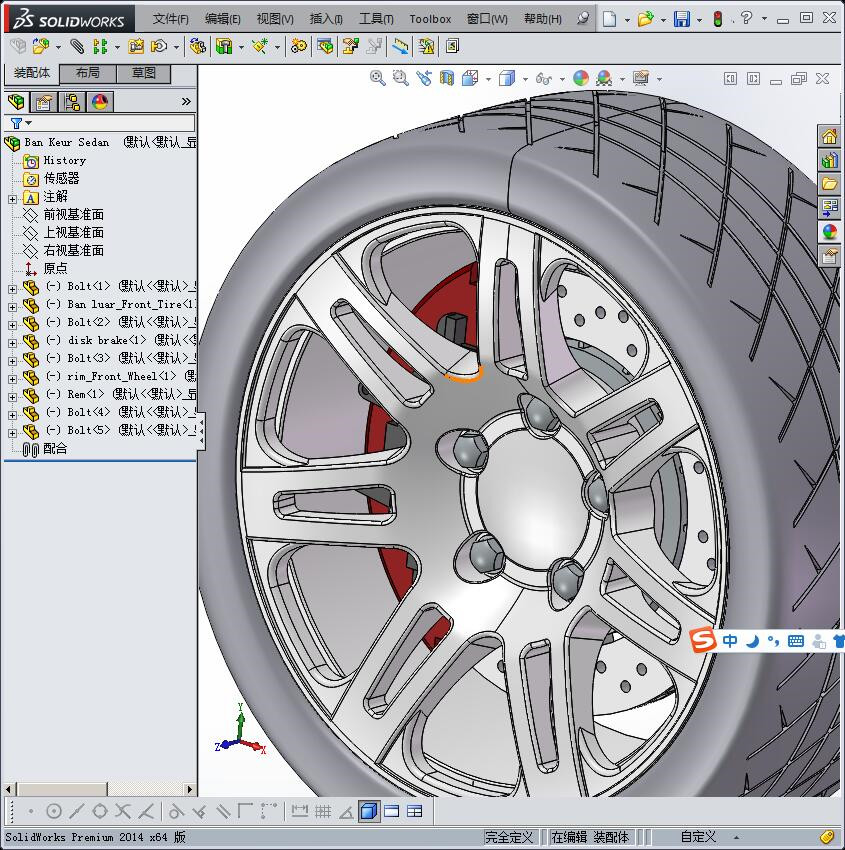
Task: Switch to the 草图 Sketch tab
Action: pyautogui.click(x=144, y=73)
